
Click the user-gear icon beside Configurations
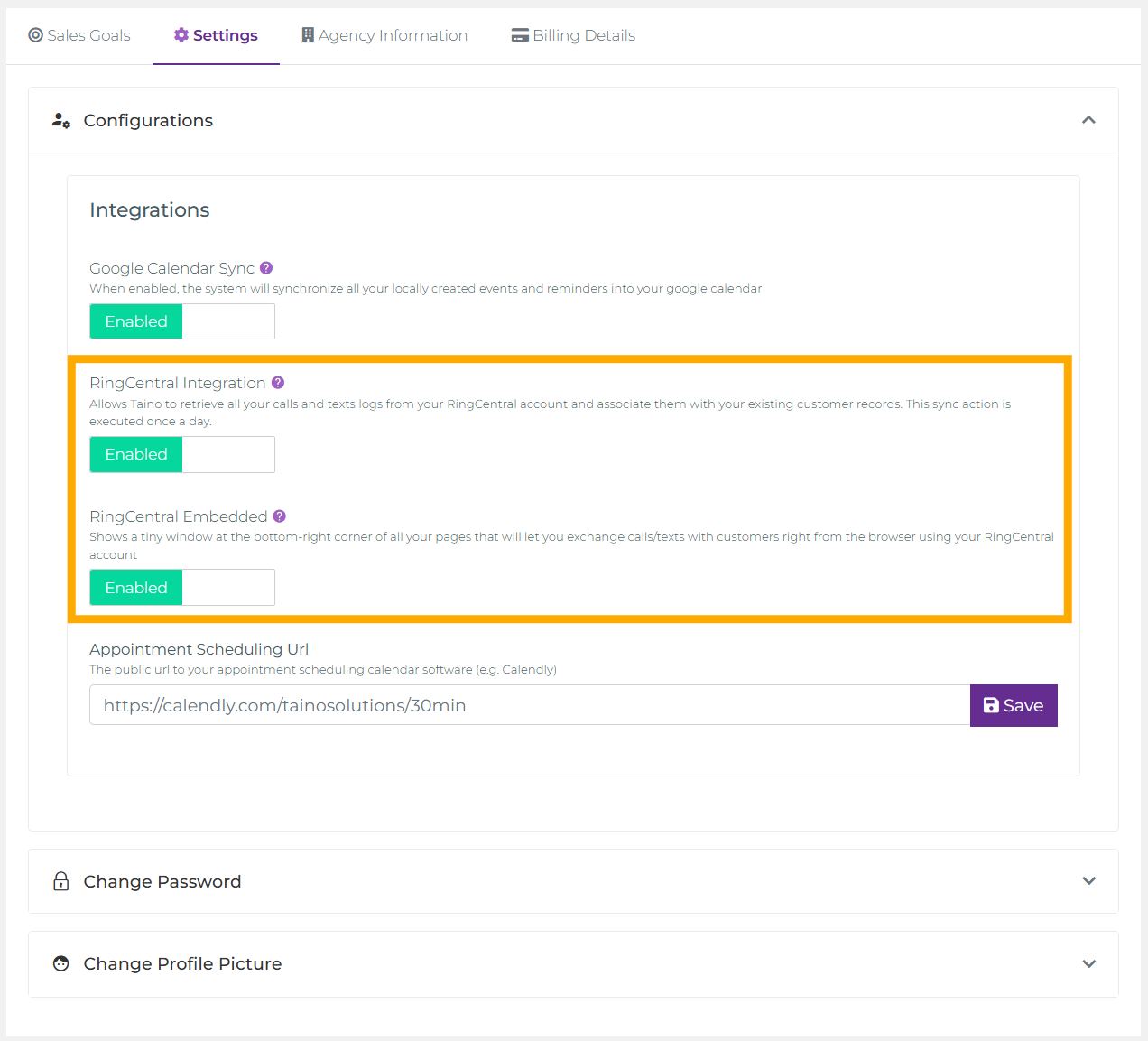pyautogui.click(x=60, y=119)
